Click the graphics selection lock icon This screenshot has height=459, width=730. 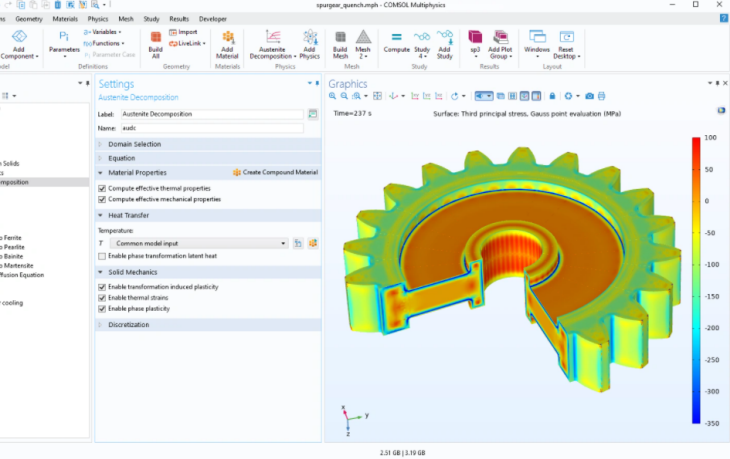click(x=552, y=96)
